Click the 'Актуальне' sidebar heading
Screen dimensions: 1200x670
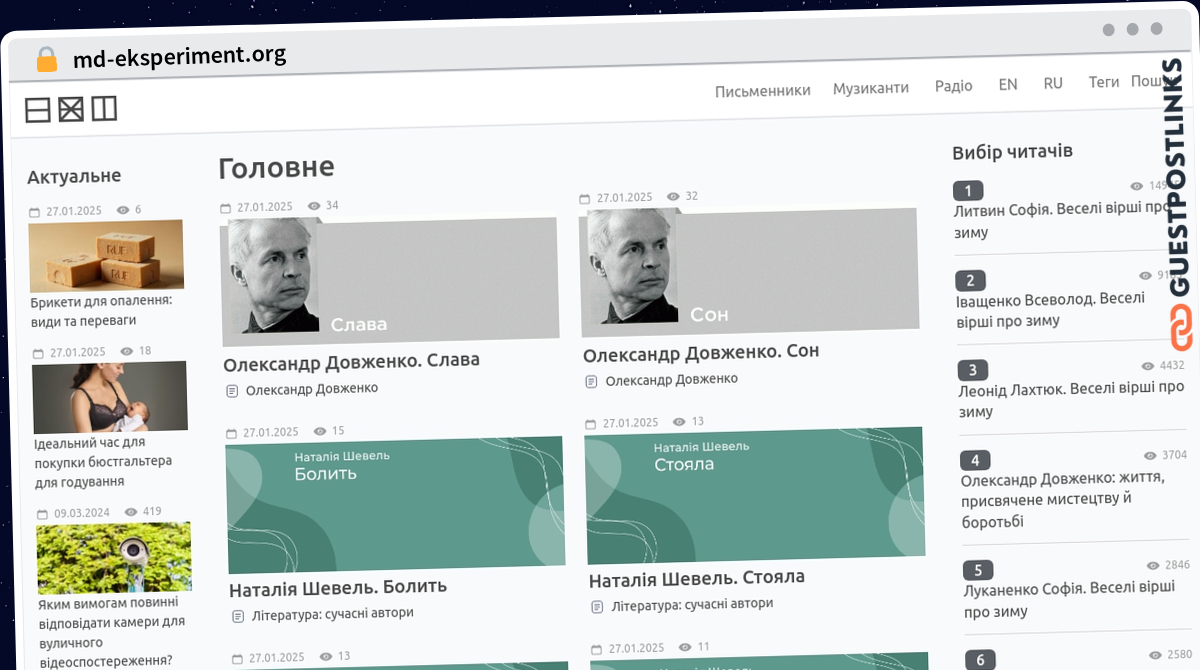coord(74,177)
